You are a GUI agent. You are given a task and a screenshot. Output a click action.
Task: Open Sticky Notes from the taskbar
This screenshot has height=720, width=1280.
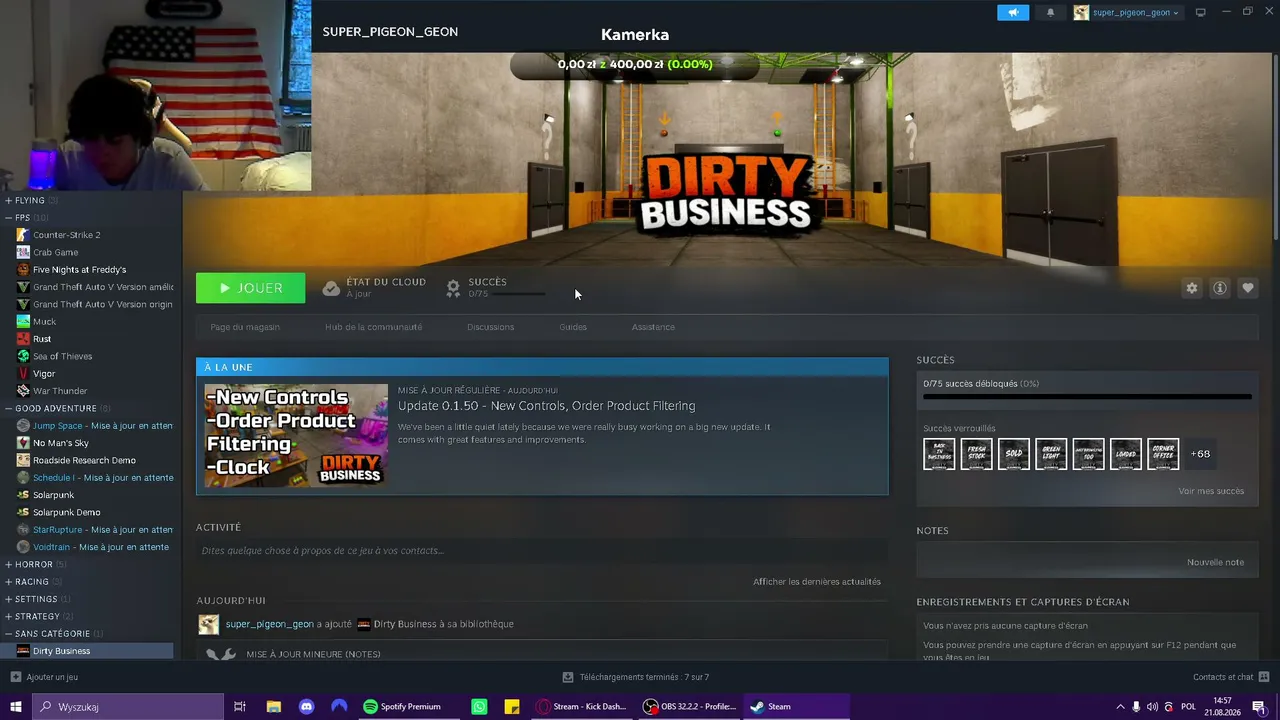(x=512, y=707)
